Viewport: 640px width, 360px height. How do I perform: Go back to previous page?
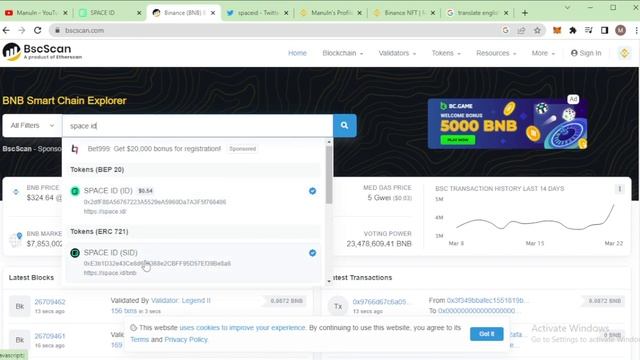pyautogui.click(x=6, y=30)
